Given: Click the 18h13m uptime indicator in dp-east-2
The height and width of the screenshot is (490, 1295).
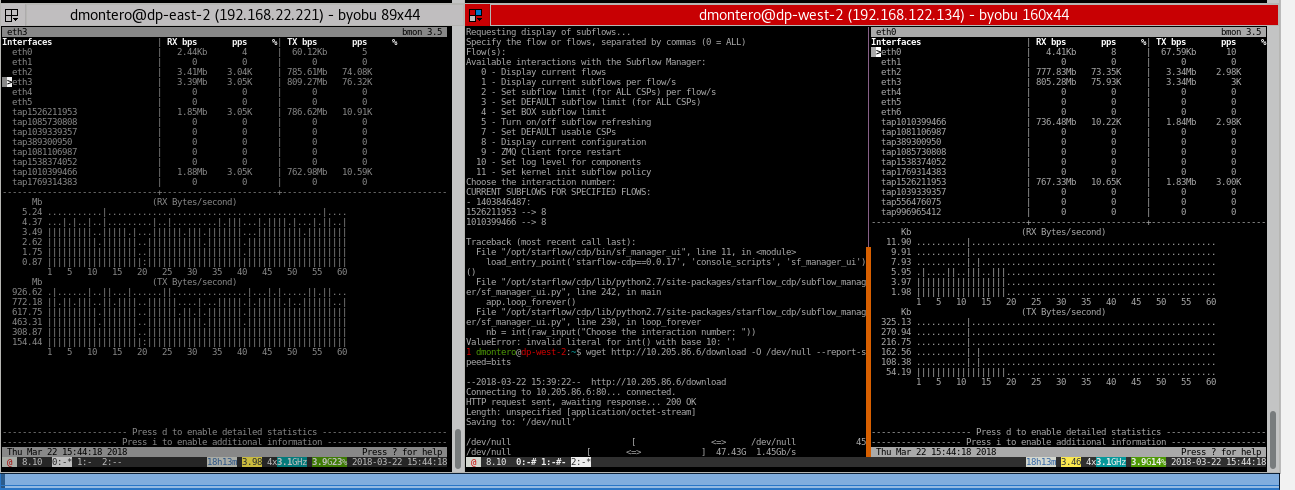Looking at the screenshot, I should (x=222, y=461).
